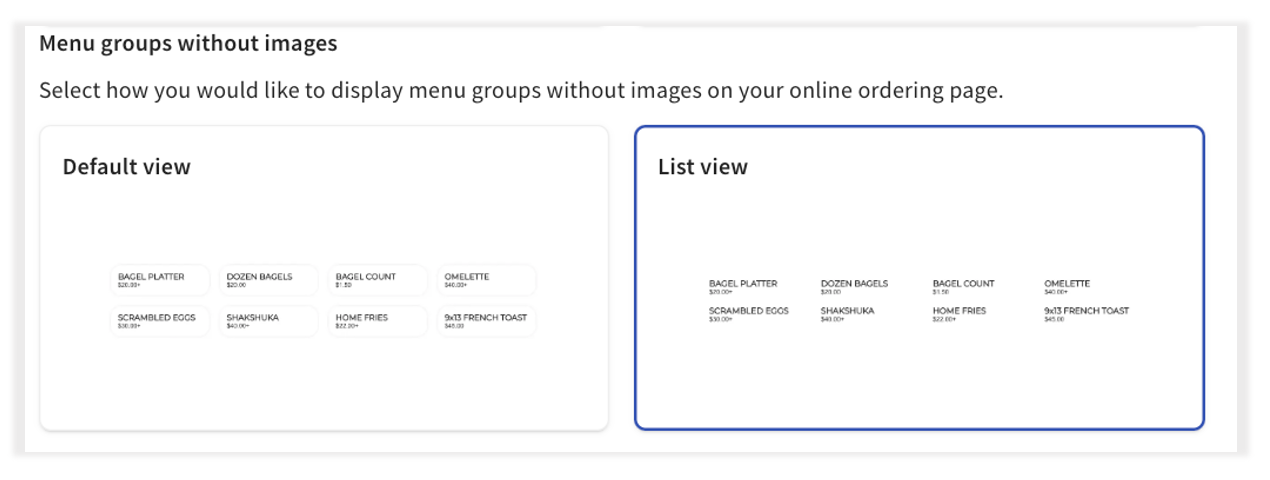This screenshot has width=1270, height=480.
Task: Click the 'Menu groups without images' heading
Action: (x=188, y=44)
